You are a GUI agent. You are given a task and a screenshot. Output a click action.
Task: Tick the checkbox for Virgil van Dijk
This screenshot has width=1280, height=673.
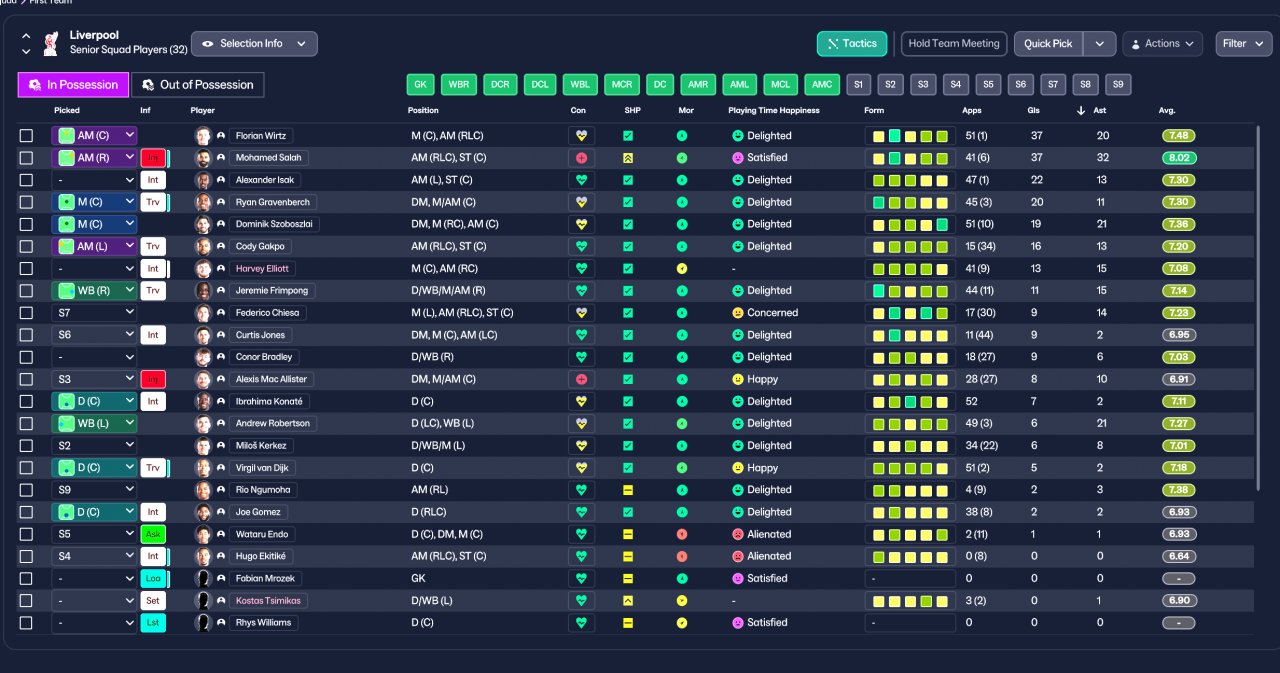click(x=26, y=468)
